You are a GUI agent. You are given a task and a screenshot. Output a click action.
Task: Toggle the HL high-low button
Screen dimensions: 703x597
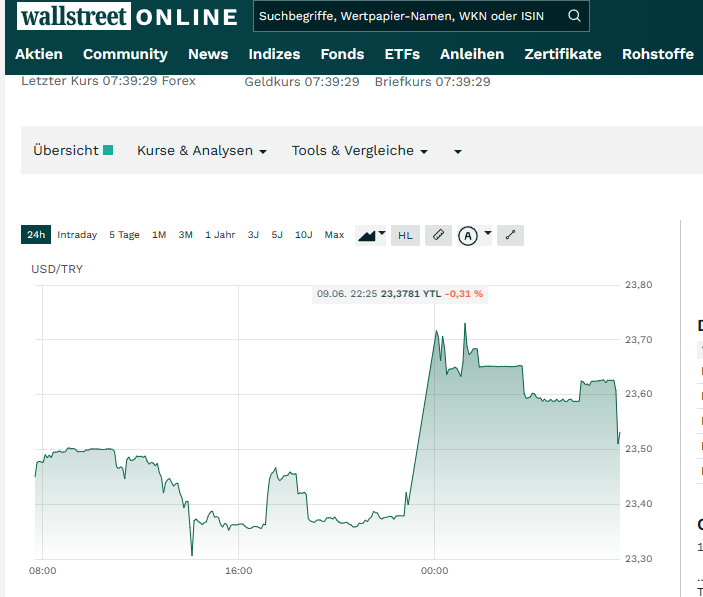405,235
